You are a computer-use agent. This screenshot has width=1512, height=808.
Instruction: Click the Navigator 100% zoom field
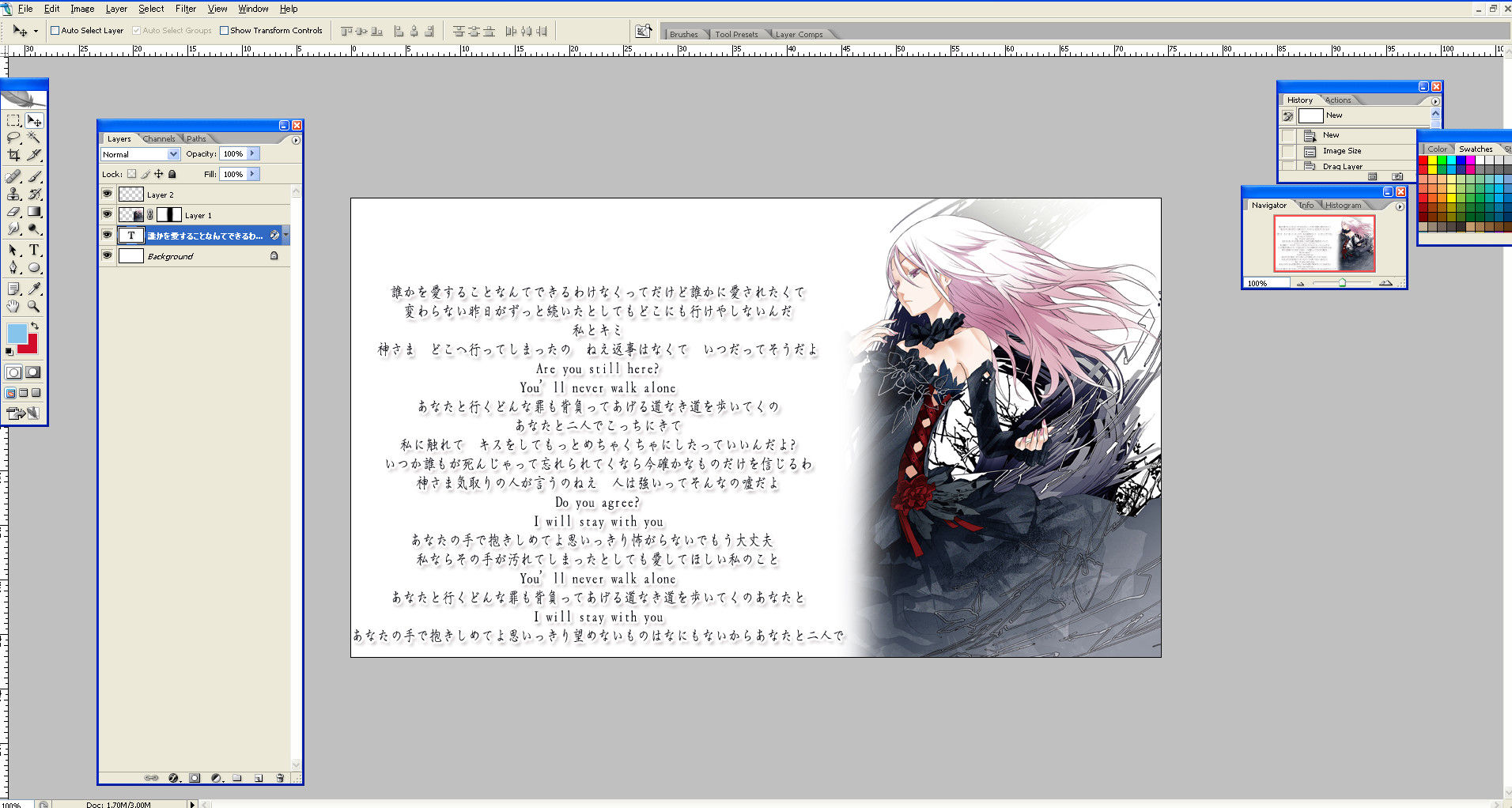1265,283
